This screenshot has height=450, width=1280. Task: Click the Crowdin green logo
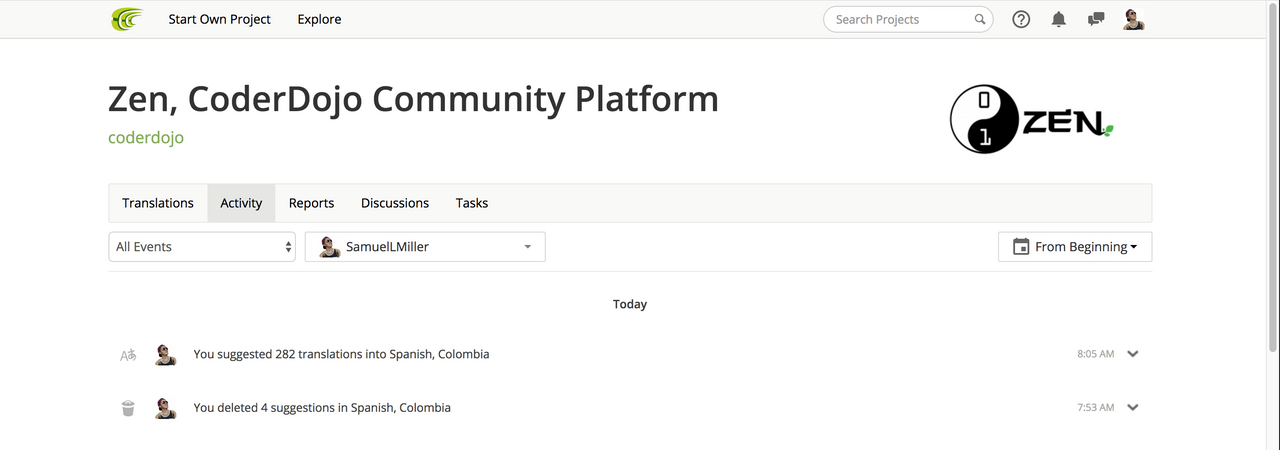[x=127, y=19]
